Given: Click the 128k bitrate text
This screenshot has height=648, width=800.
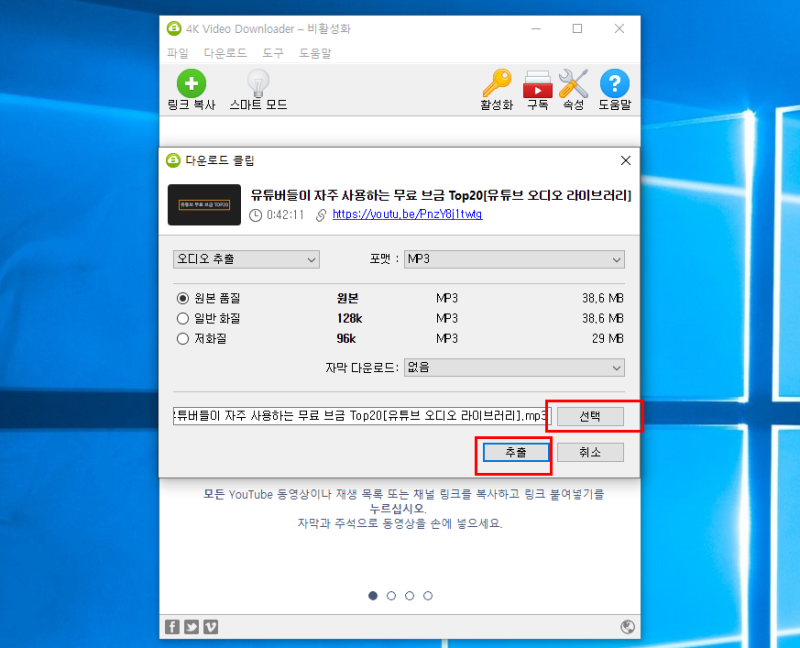Looking at the screenshot, I should pyautogui.click(x=349, y=318).
